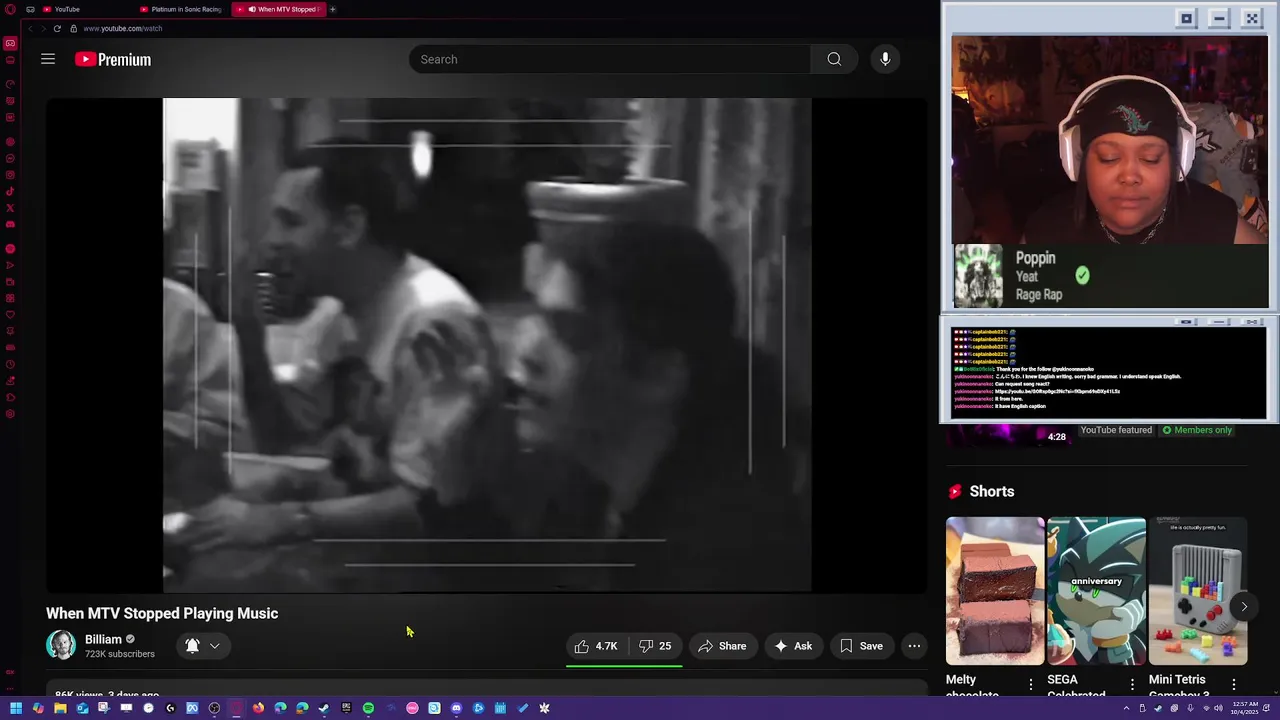Open the YouTube guide hamburger menu

point(48,59)
